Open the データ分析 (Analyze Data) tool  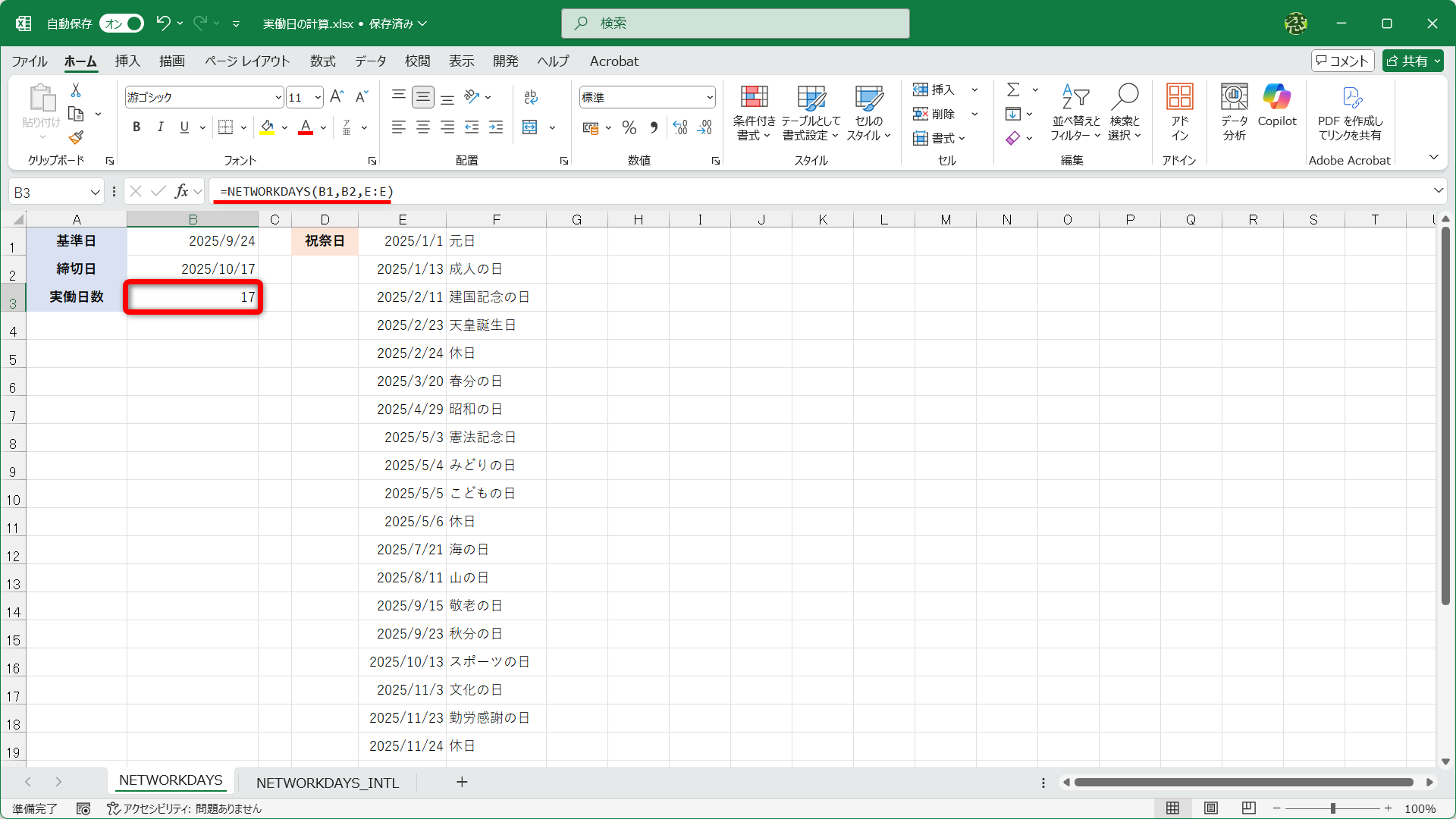[1234, 111]
